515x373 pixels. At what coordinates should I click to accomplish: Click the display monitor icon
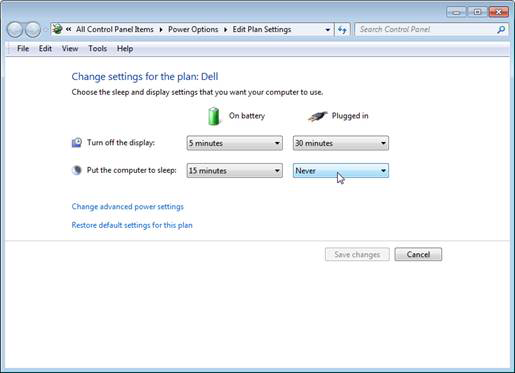(77, 143)
